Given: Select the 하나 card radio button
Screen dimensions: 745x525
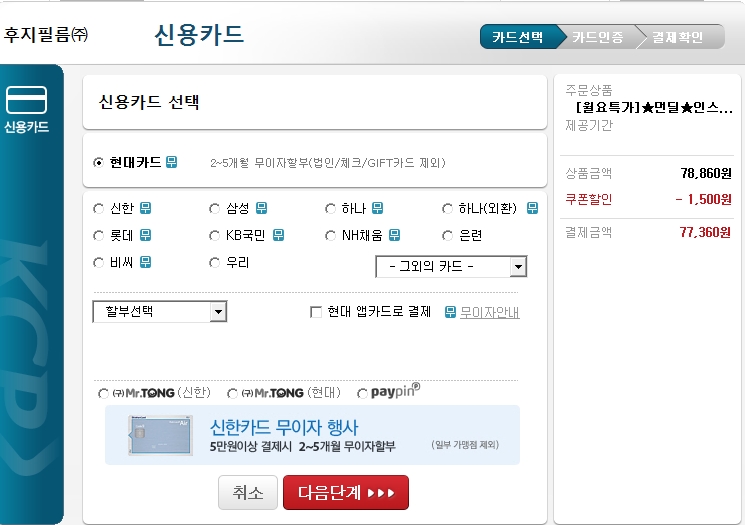Looking at the screenshot, I should [330, 209].
